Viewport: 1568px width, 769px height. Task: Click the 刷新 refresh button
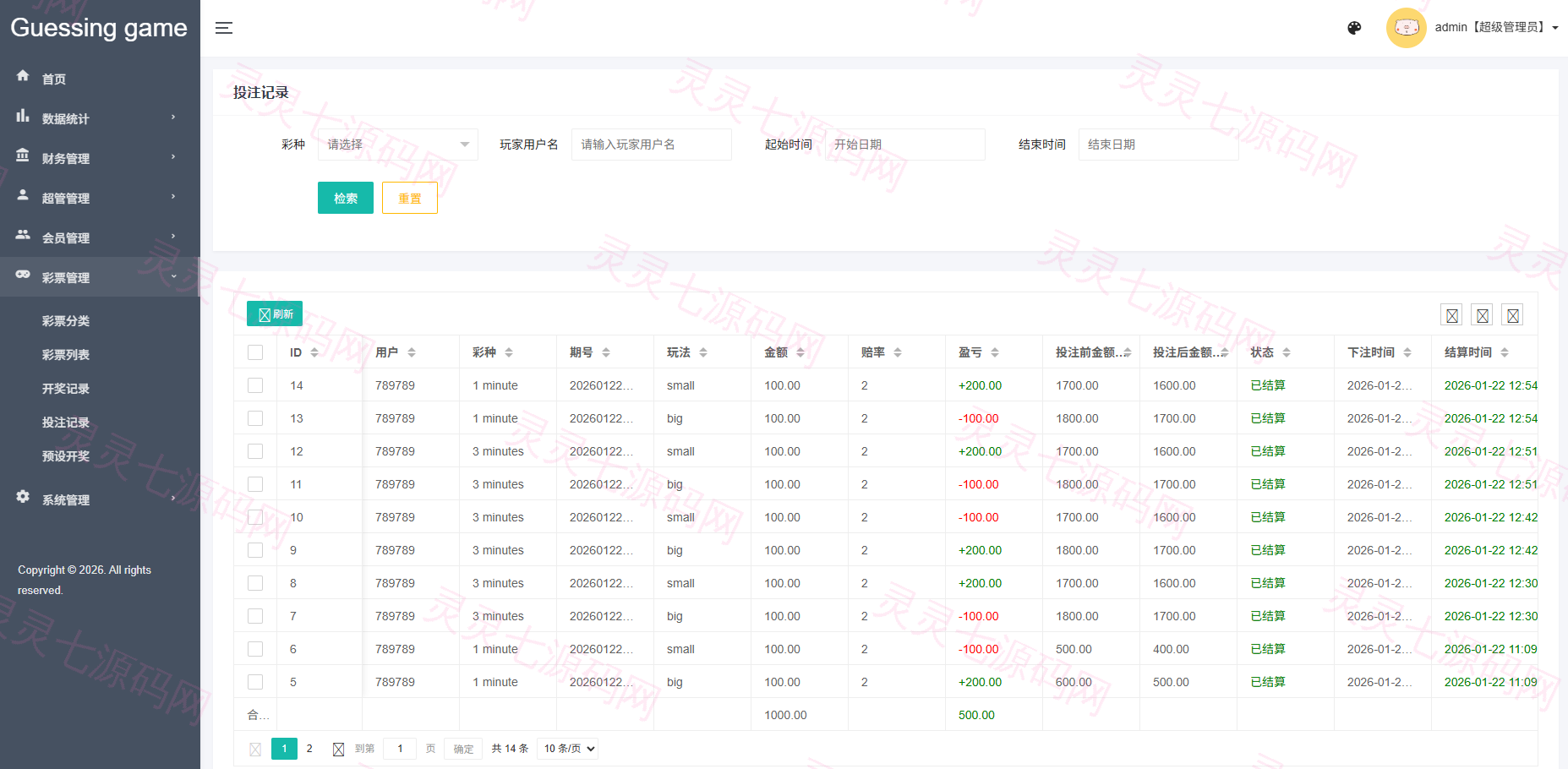coord(275,314)
